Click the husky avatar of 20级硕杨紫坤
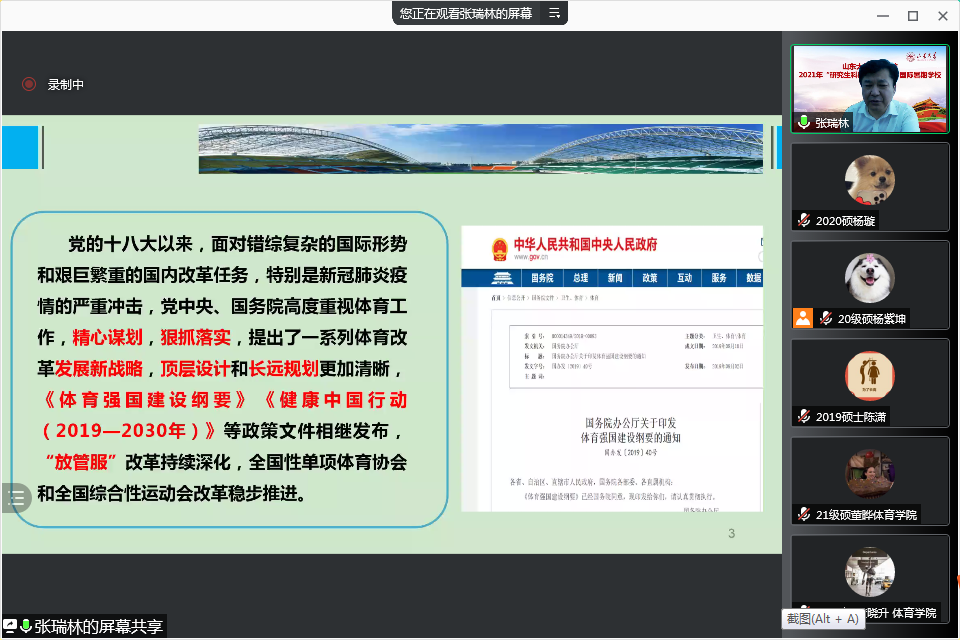The image size is (960, 640). 869,277
